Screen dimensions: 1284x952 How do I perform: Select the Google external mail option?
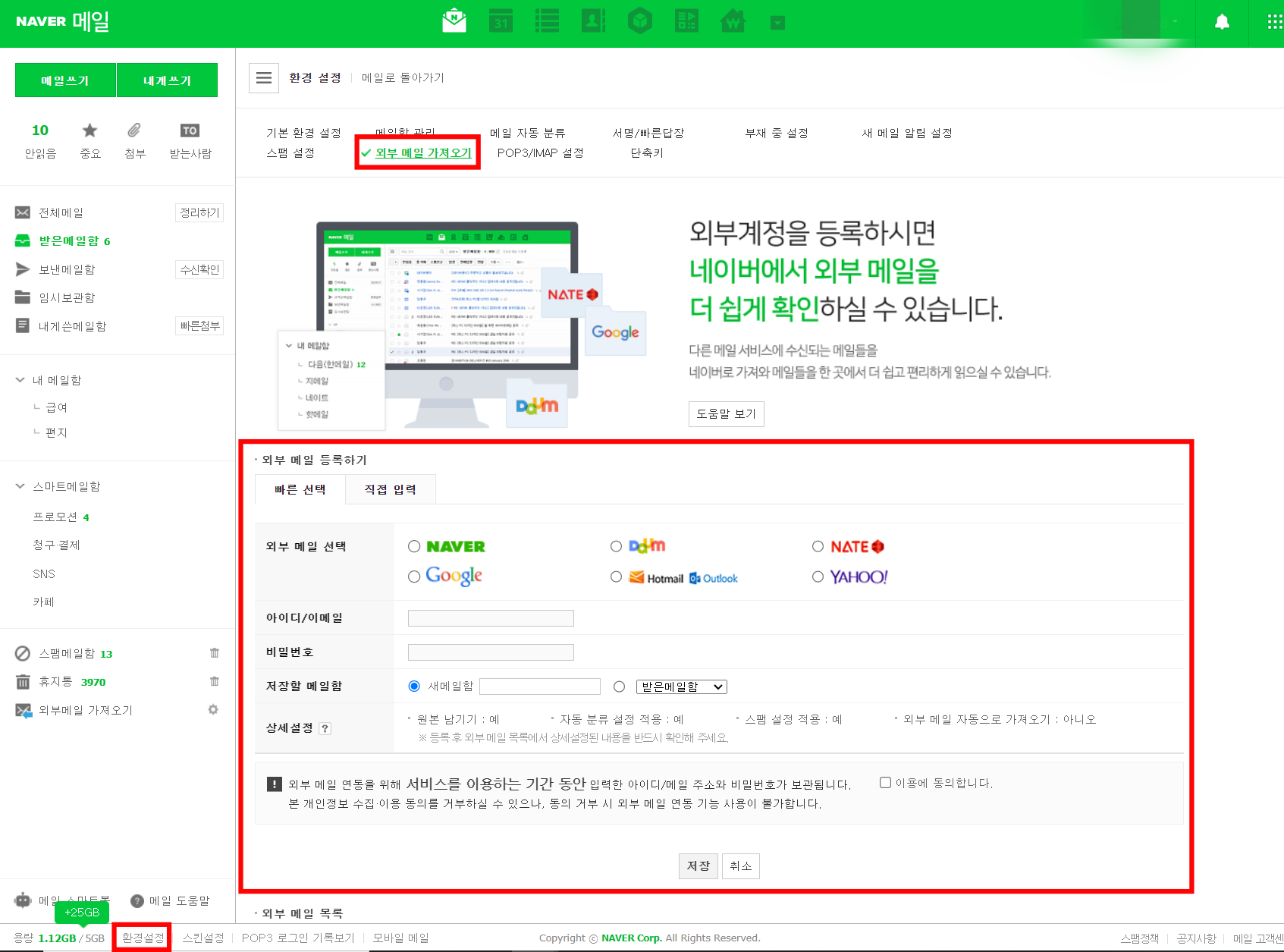tap(414, 576)
